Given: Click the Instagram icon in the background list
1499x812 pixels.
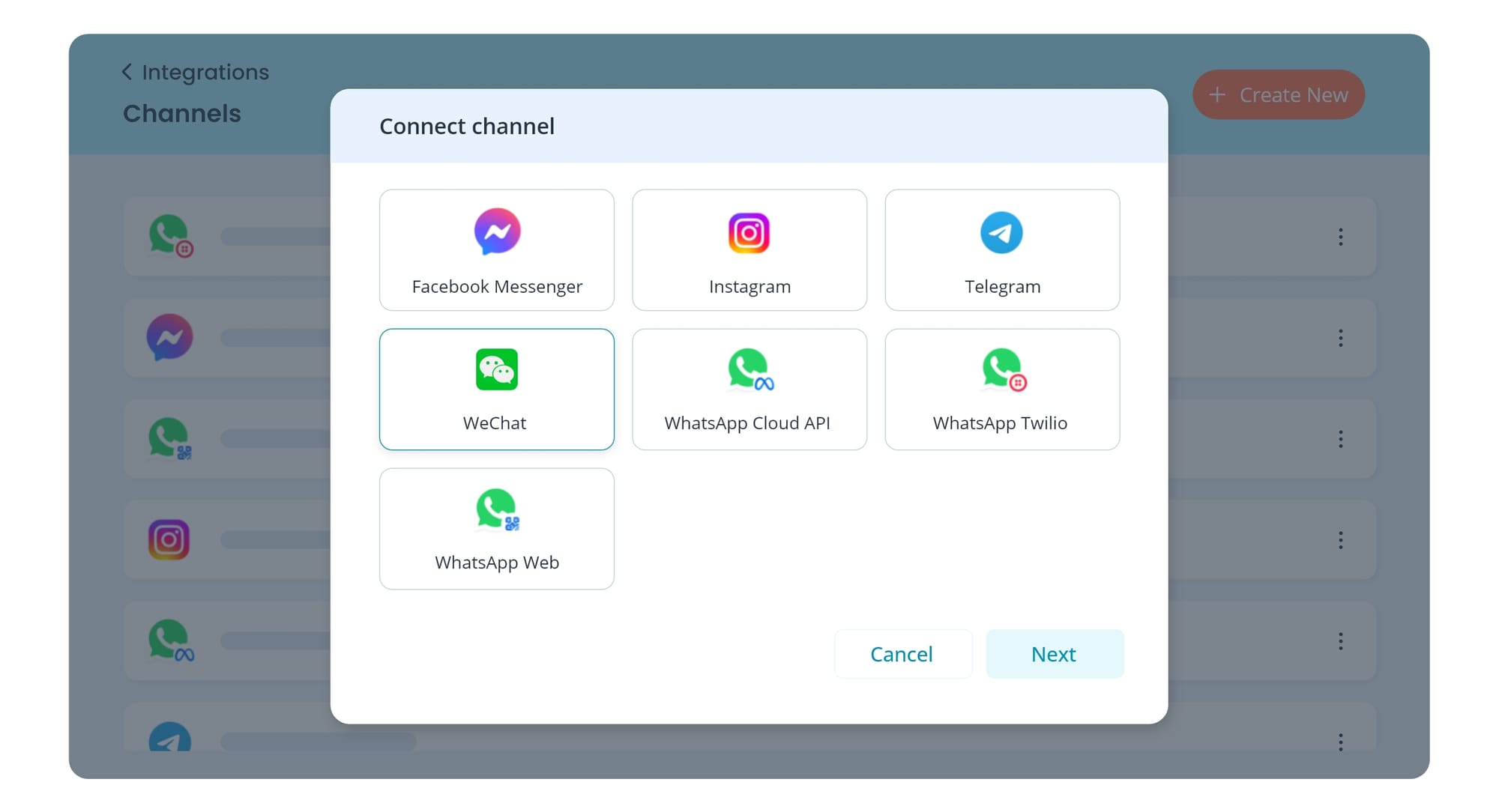Looking at the screenshot, I should click(x=169, y=539).
